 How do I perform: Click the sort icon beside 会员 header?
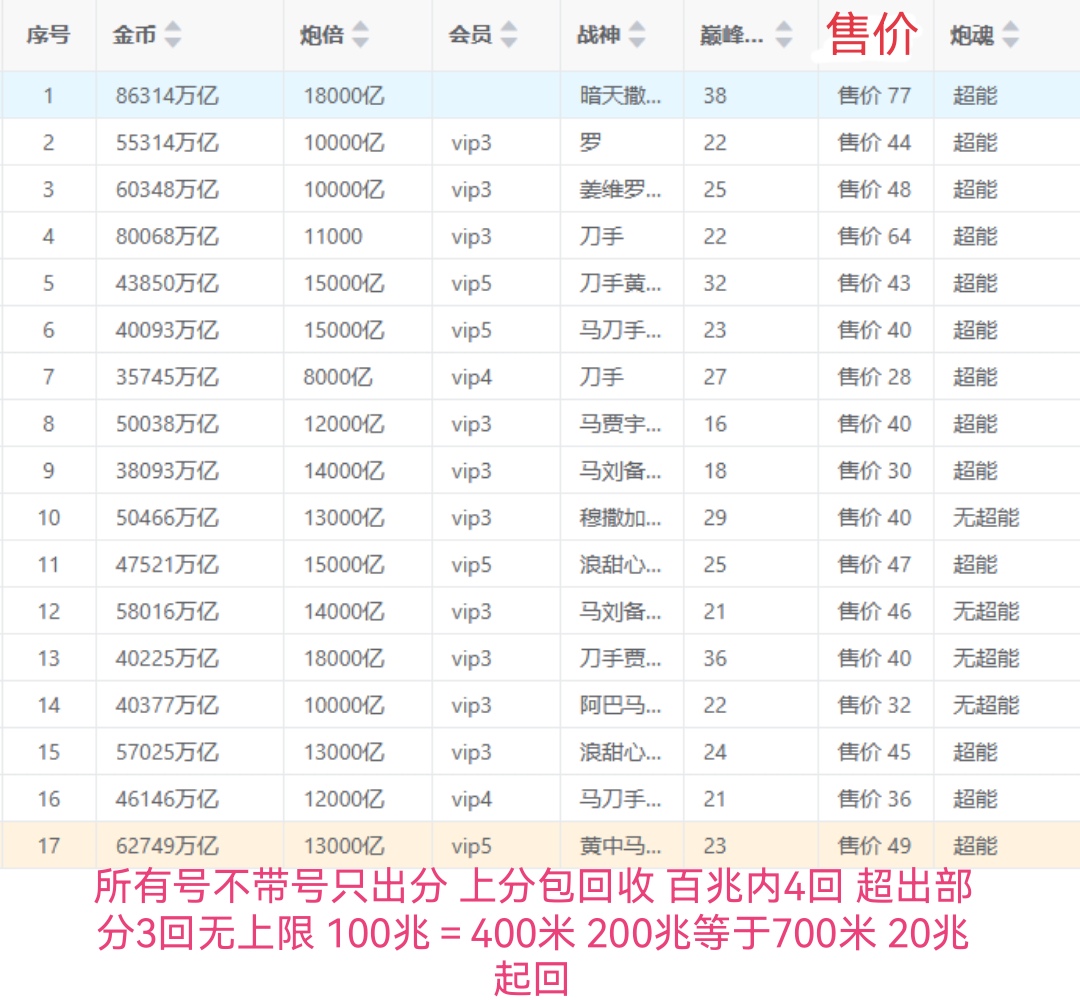tap(509, 35)
